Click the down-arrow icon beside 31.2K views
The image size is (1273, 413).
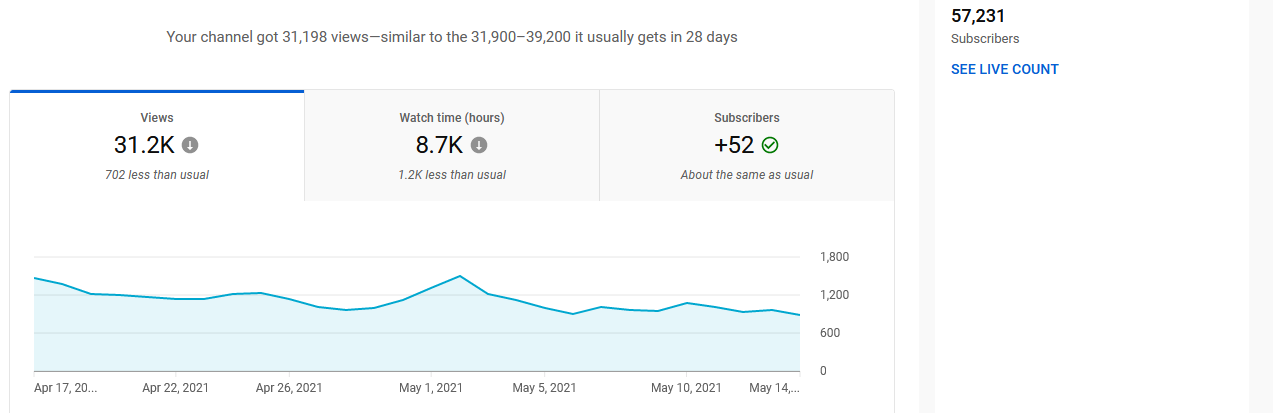(x=190, y=145)
